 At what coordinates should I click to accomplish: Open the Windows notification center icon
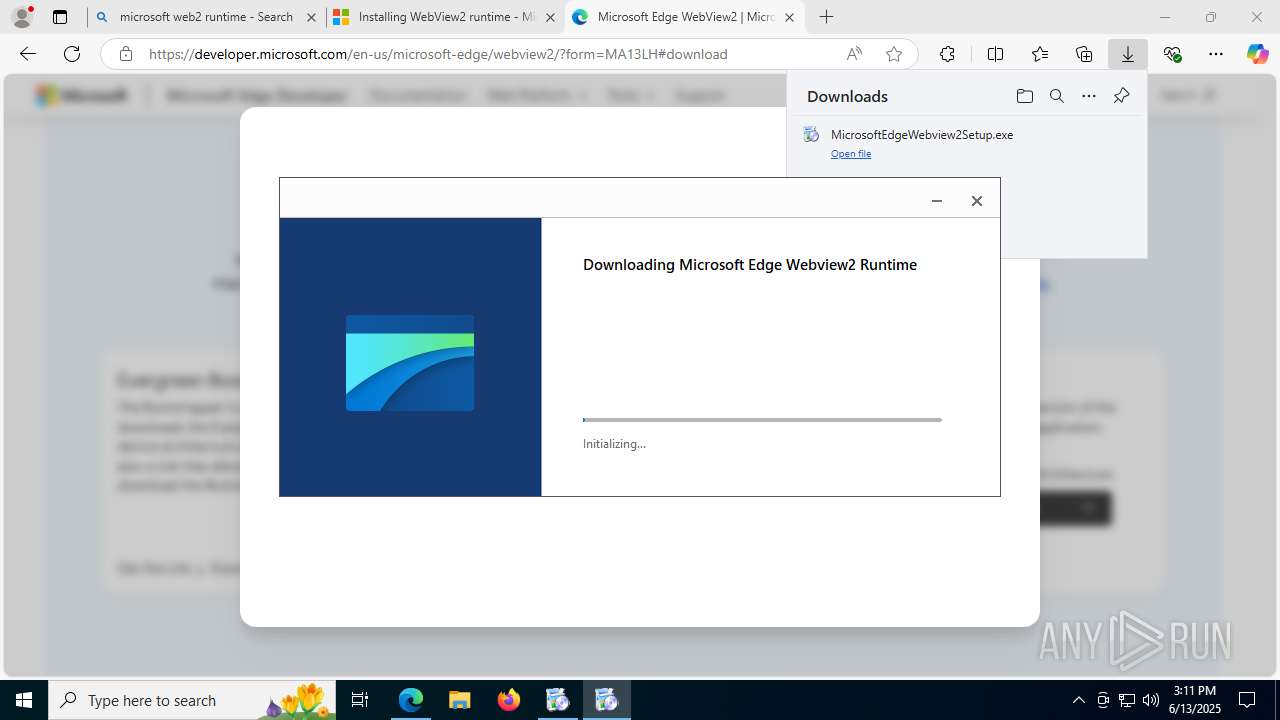1247,700
